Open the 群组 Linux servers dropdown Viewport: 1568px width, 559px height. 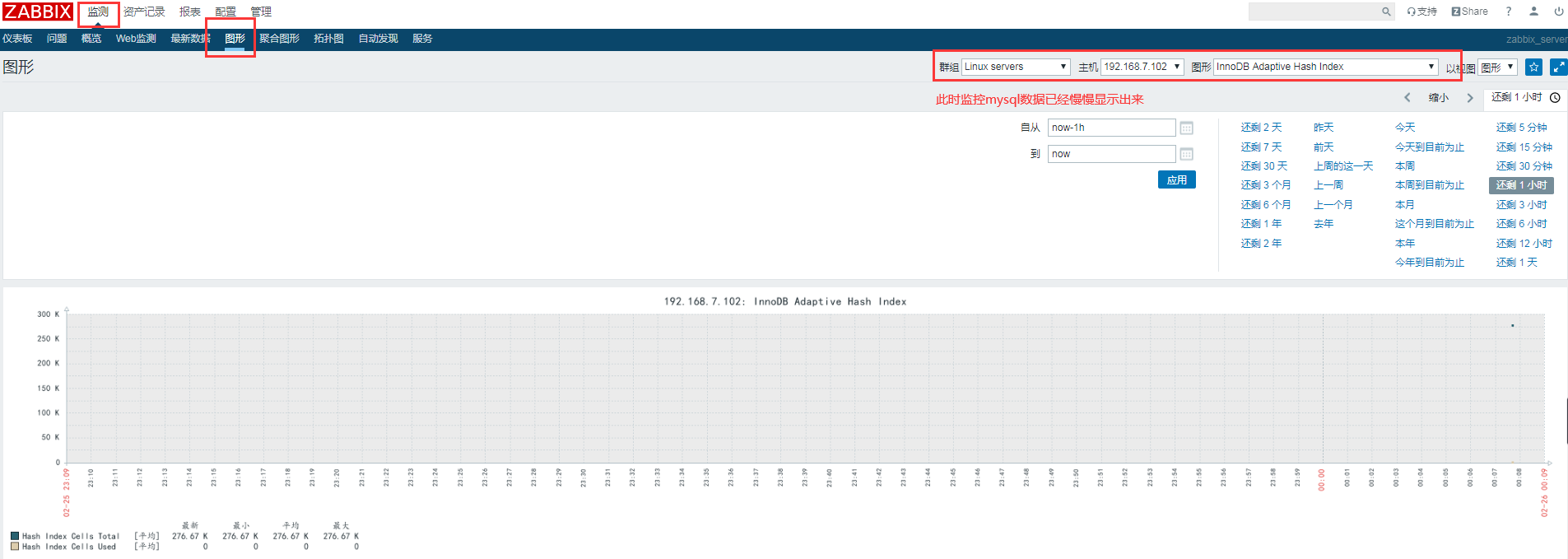tap(1016, 67)
